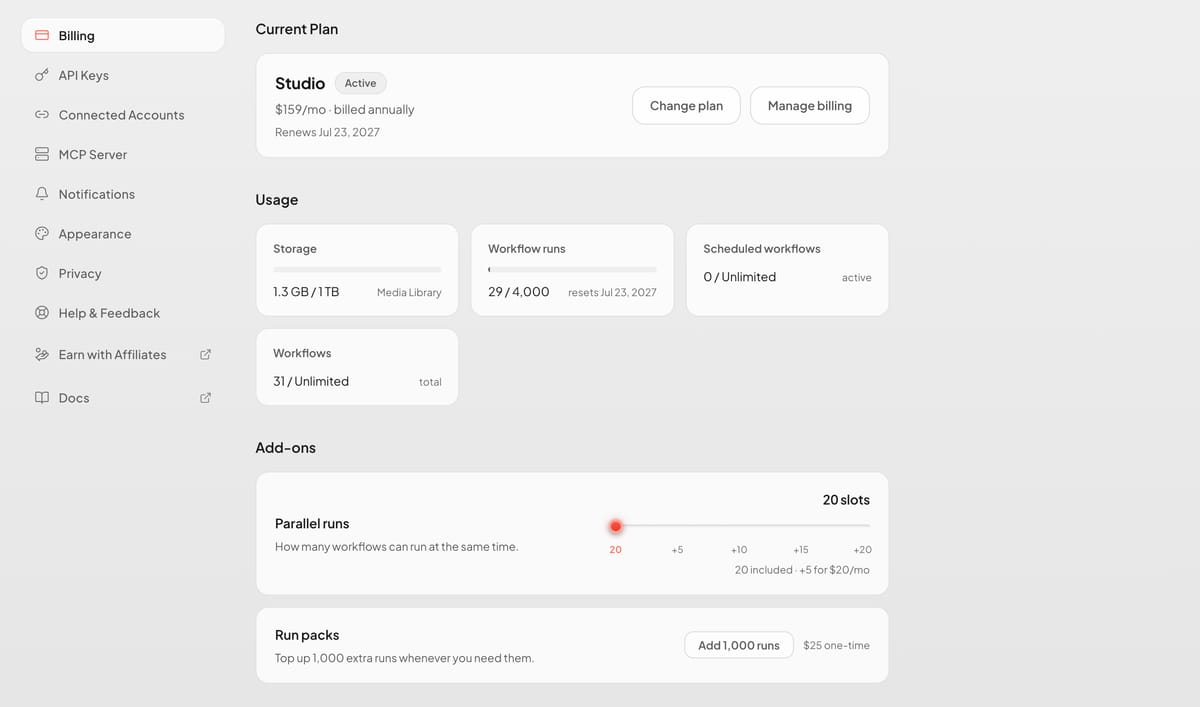The image size is (1200, 707).
Task: Click the '1.3 GB / 1 TB' storage value
Action: (306, 292)
